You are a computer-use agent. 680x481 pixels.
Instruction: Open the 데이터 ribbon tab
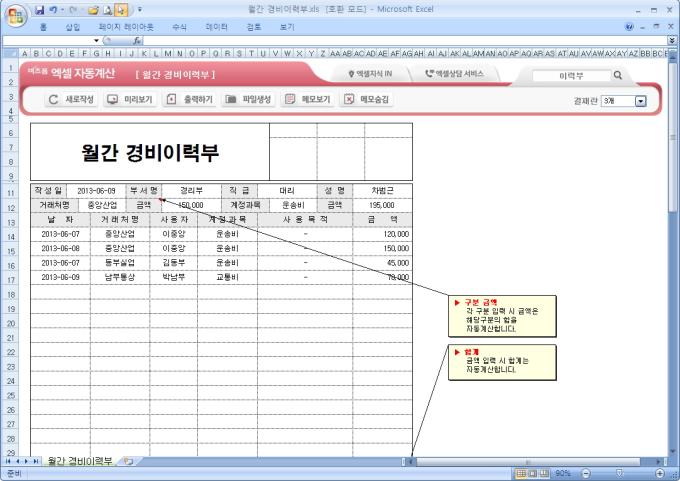point(216,27)
